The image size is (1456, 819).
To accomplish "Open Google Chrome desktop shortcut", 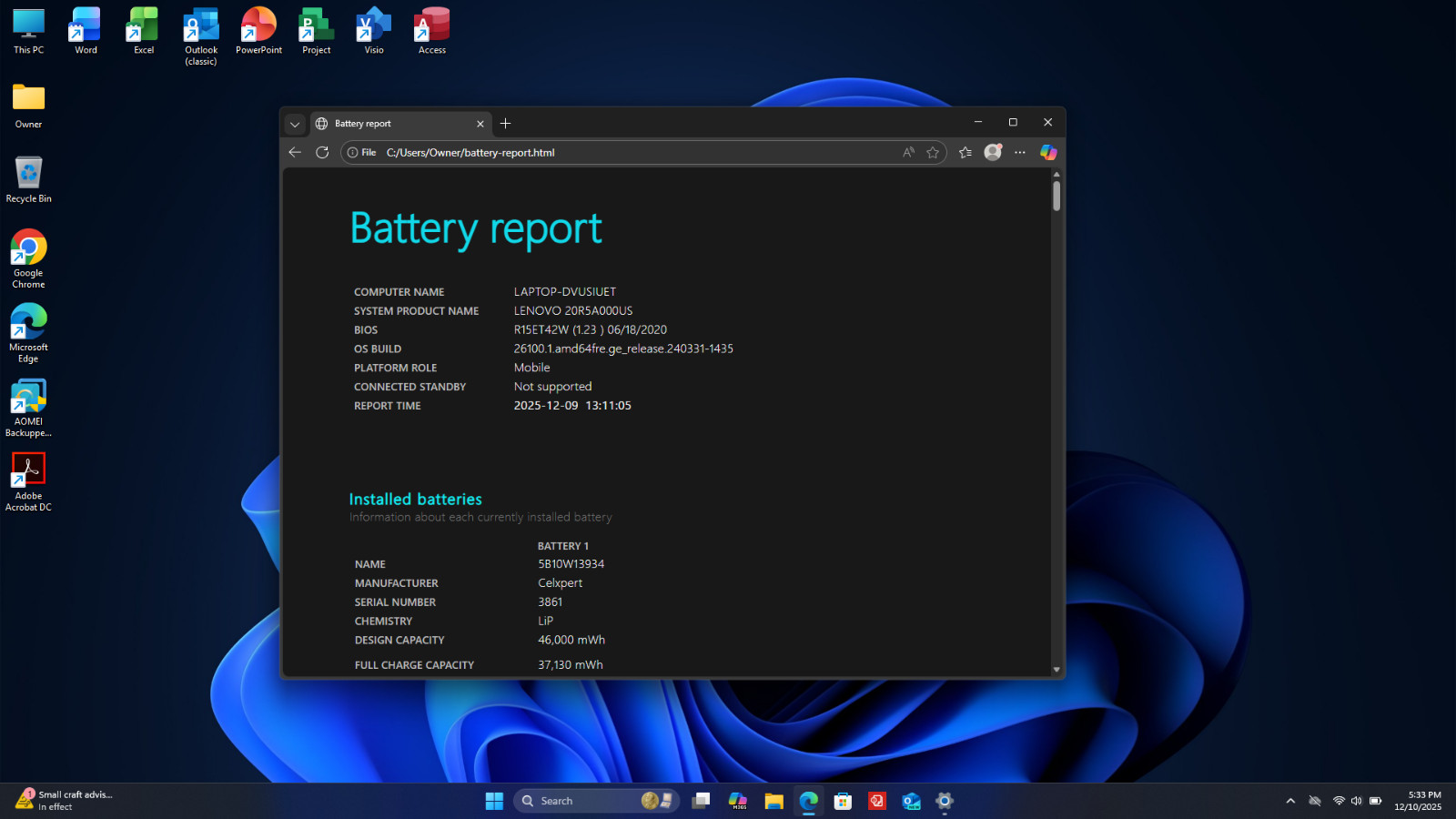I will (x=28, y=259).
